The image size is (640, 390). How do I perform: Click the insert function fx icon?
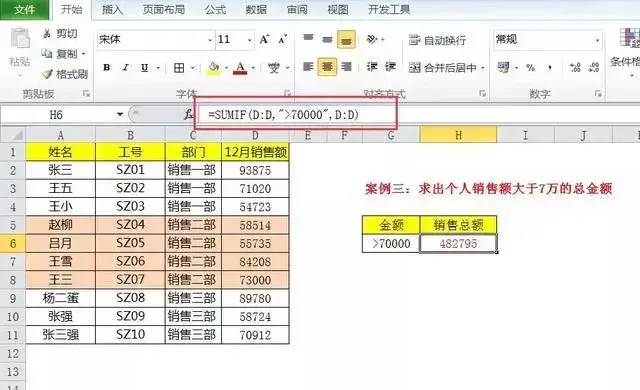click(x=188, y=115)
